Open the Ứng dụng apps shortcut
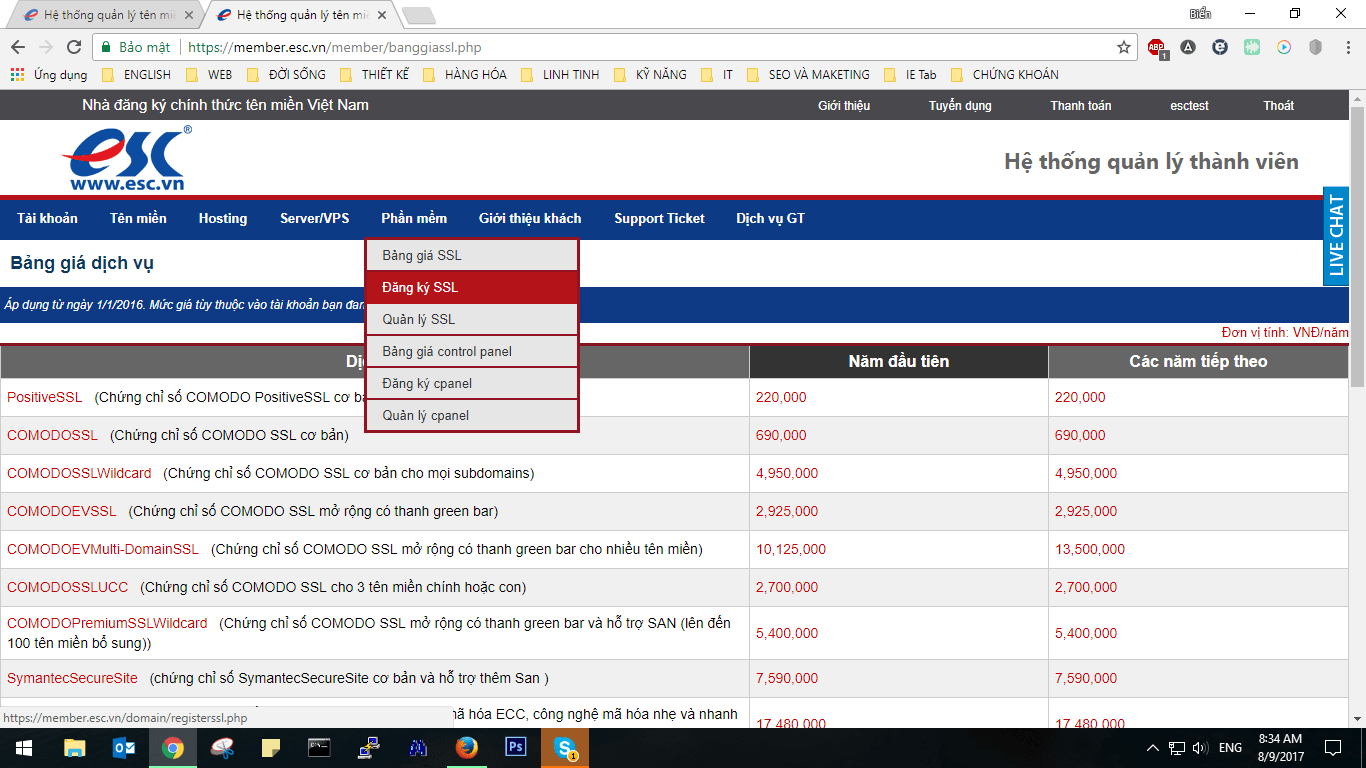 point(49,75)
